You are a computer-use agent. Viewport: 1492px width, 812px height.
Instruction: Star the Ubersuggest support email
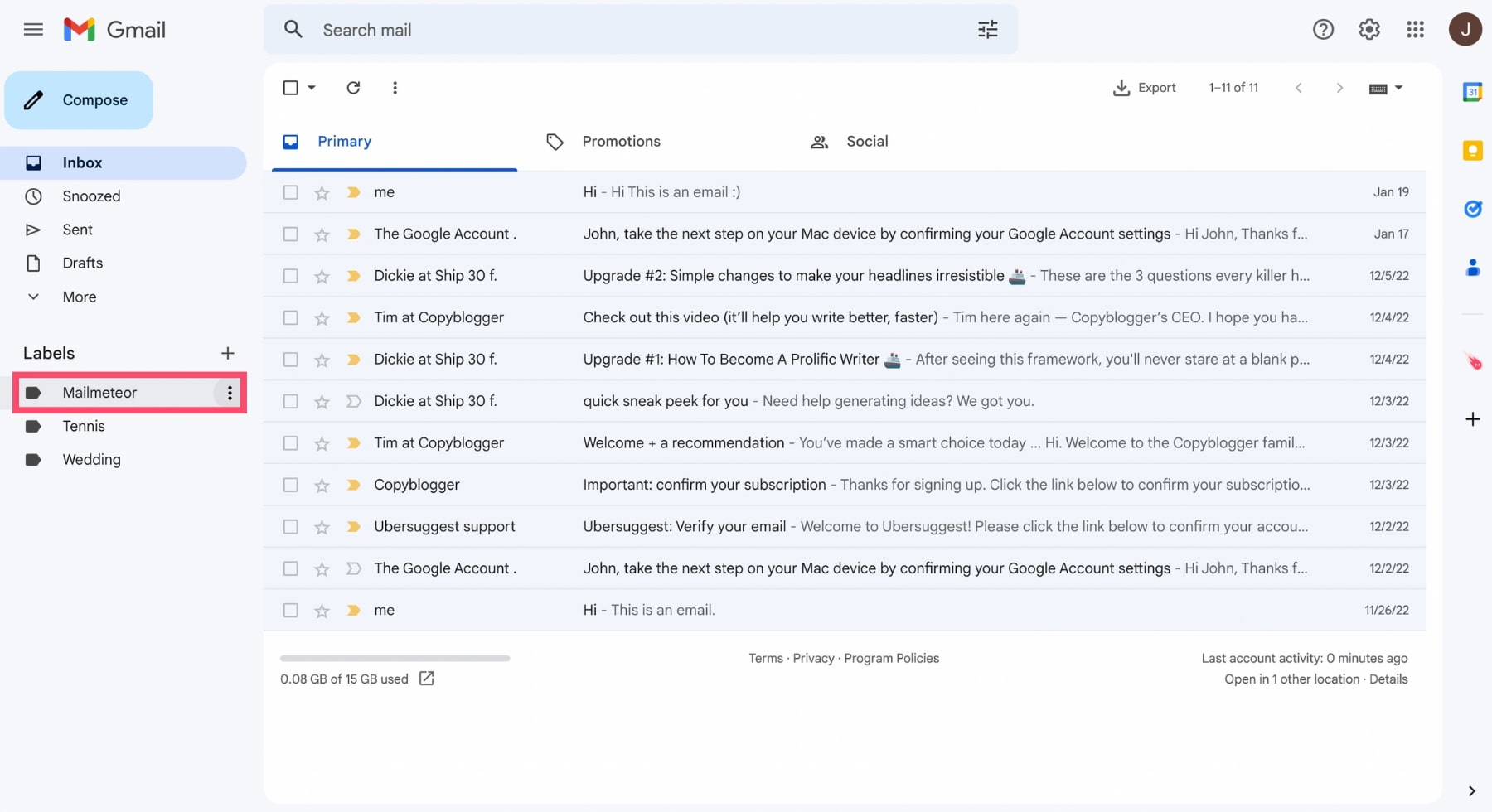click(x=322, y=527)
